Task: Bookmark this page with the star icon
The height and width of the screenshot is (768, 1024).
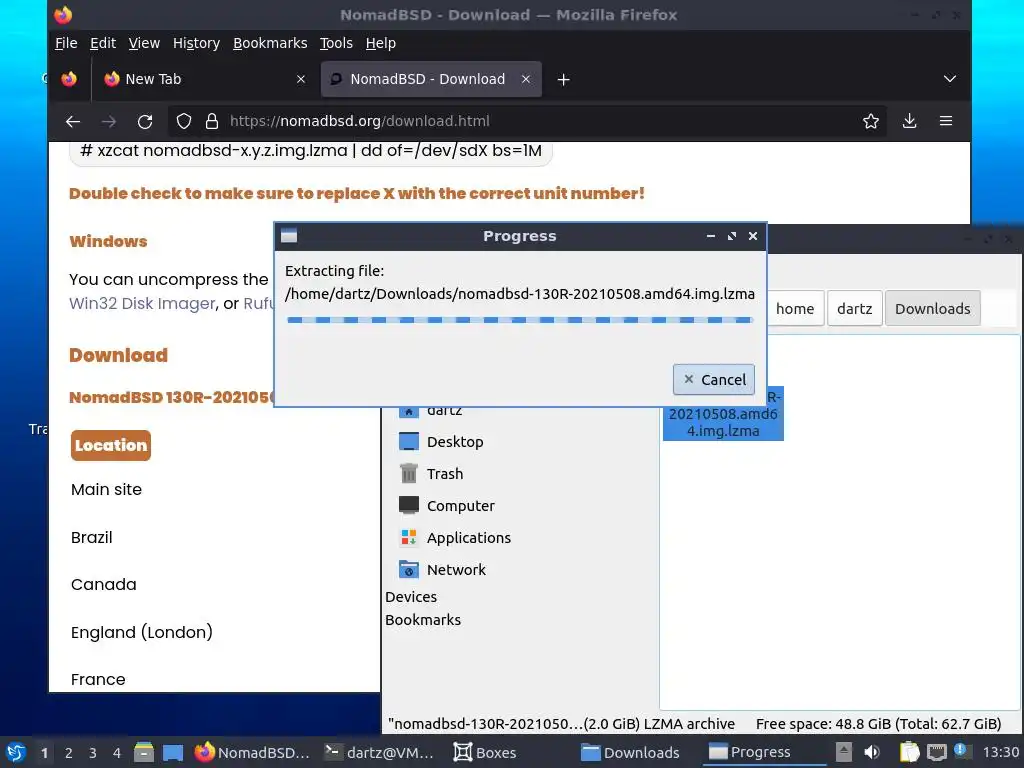Action: pos(871,121)
